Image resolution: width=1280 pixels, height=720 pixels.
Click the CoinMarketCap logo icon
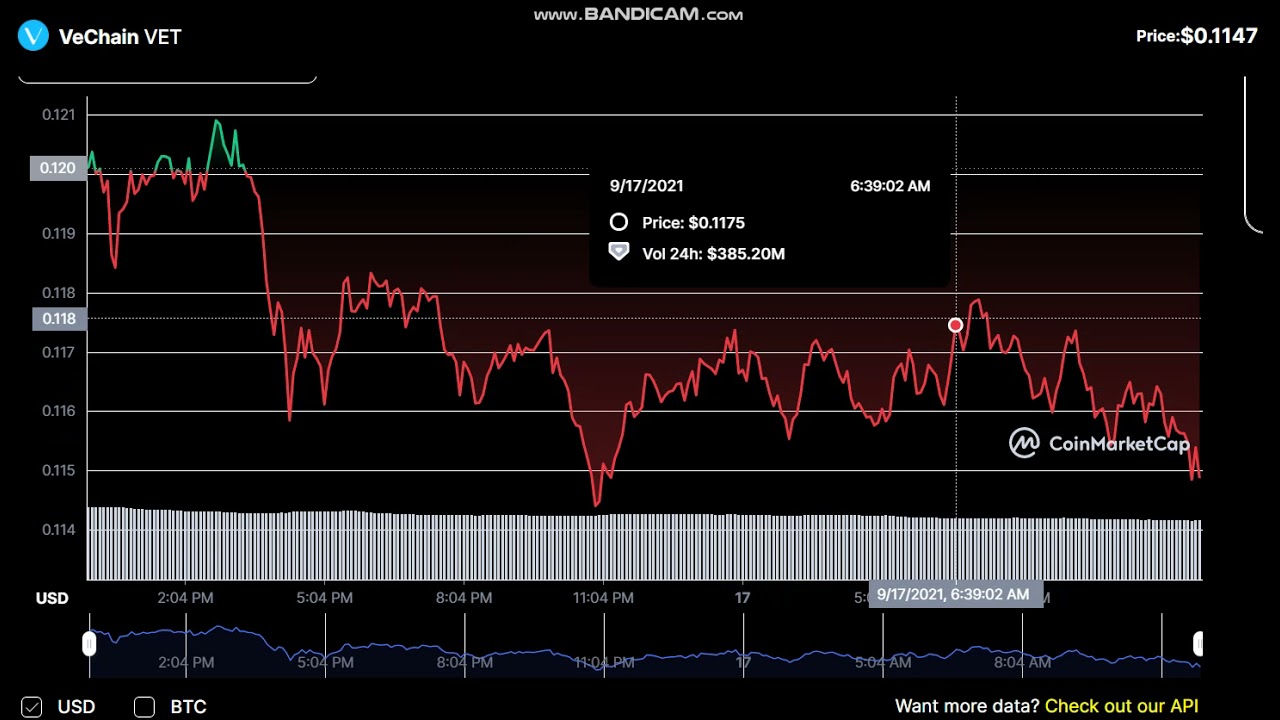[1024, 443]
